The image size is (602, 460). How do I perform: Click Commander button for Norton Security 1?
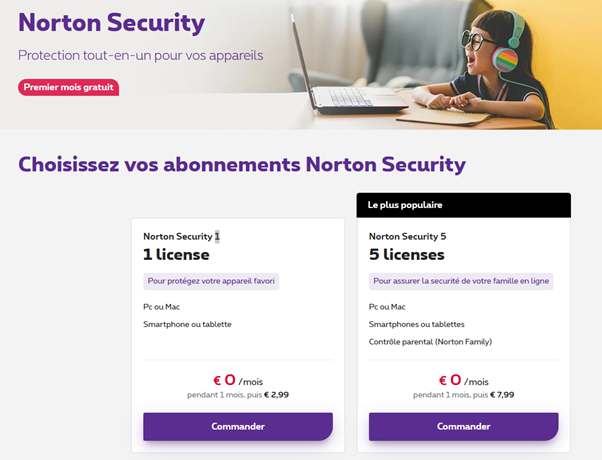237,426
